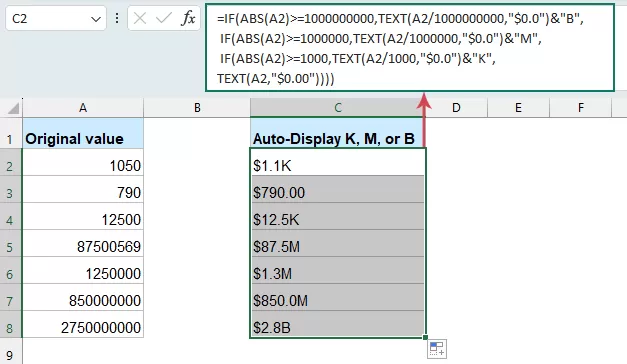Open the Name Box dropdown arrow
This screenshot has width=627, height=364.
pyautogui.click(x=96, y=19)
